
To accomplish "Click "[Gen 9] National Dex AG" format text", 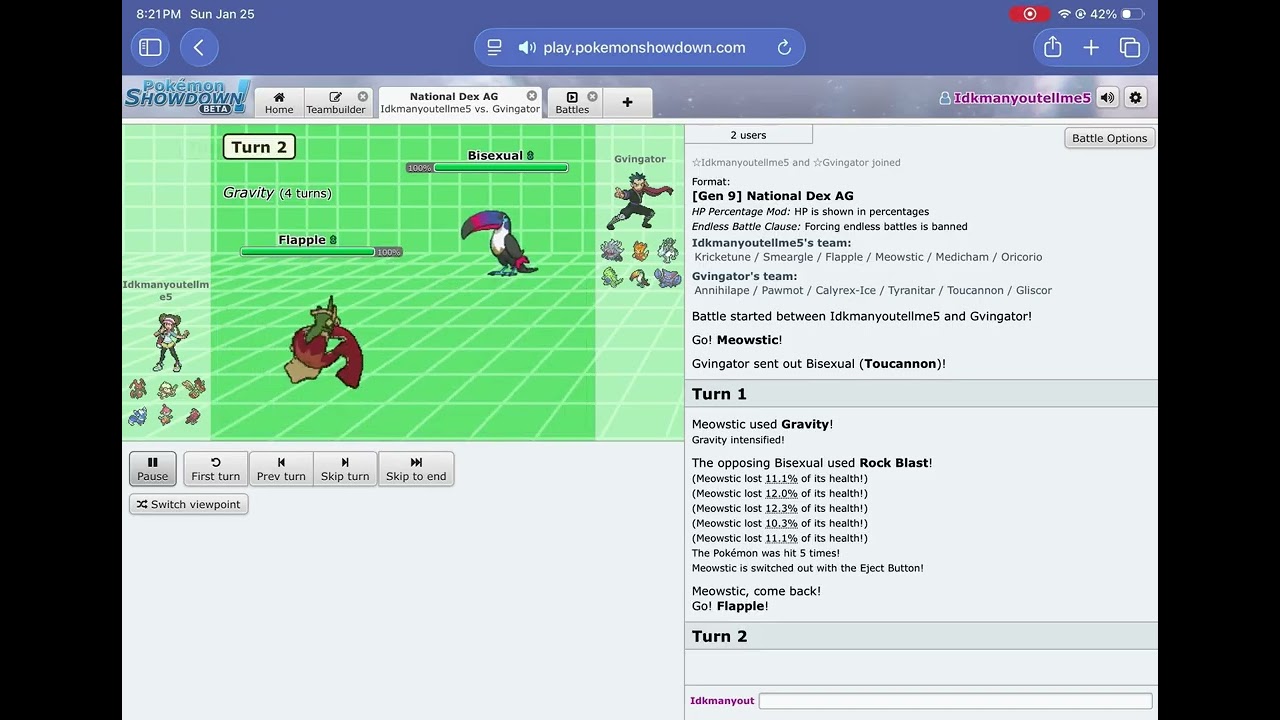I will click(x=773, y=196).
